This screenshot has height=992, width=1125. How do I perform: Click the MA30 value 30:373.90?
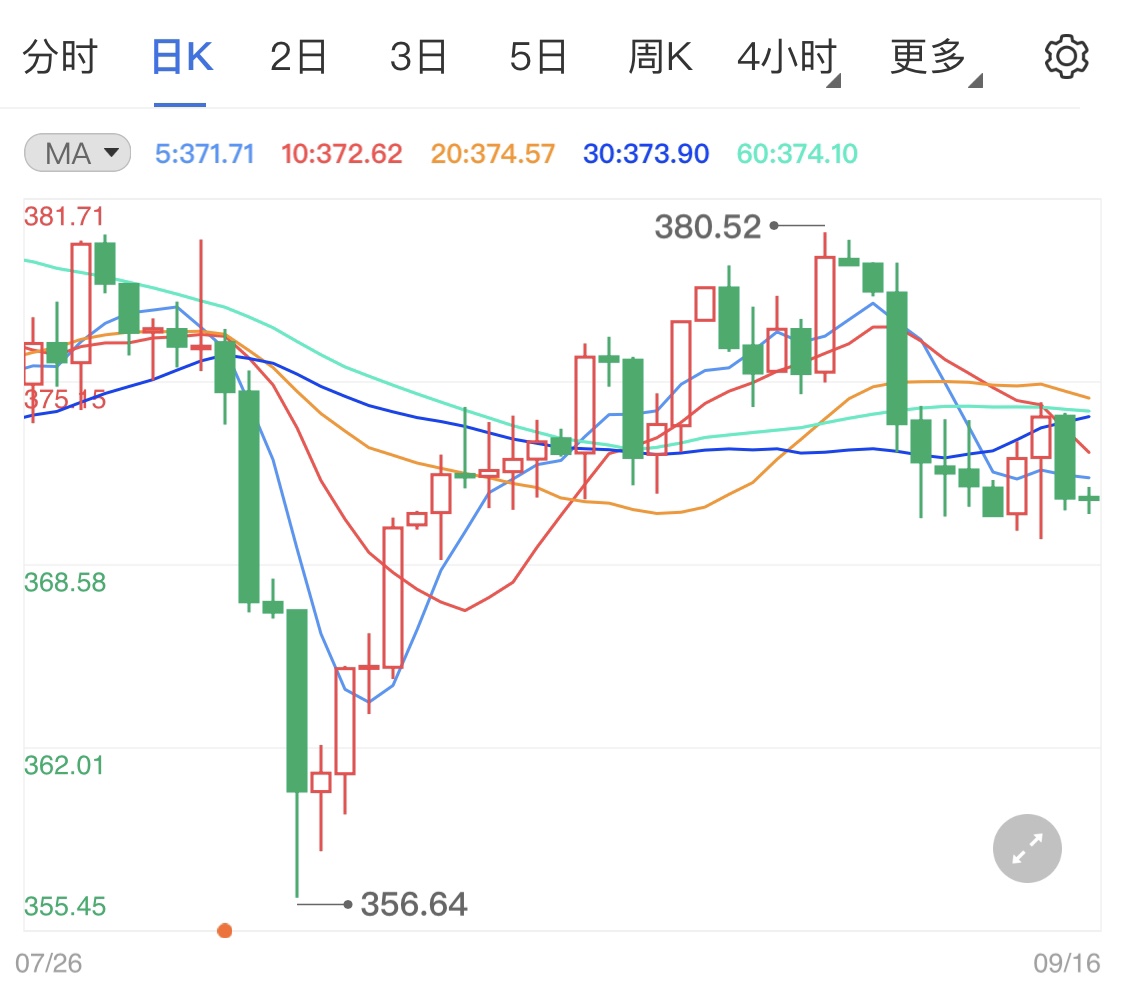[646, 153]
